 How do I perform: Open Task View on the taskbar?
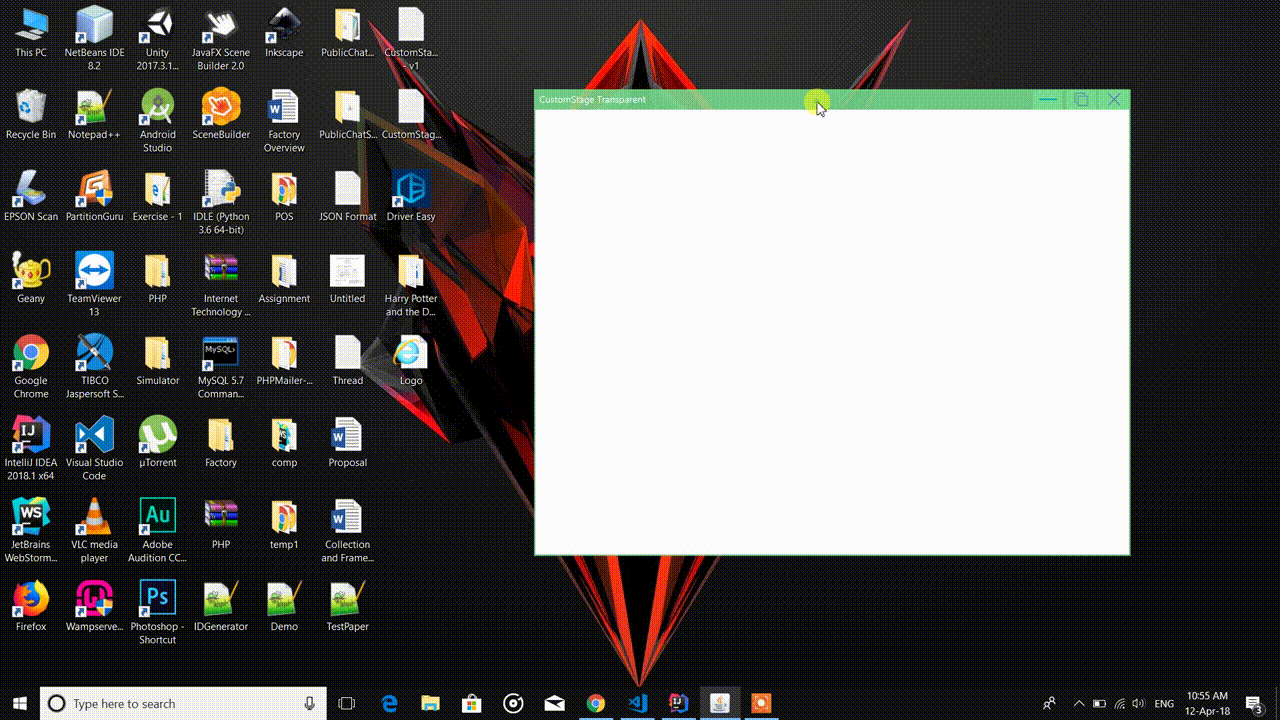pyautogui.click(x=346, y=704)
